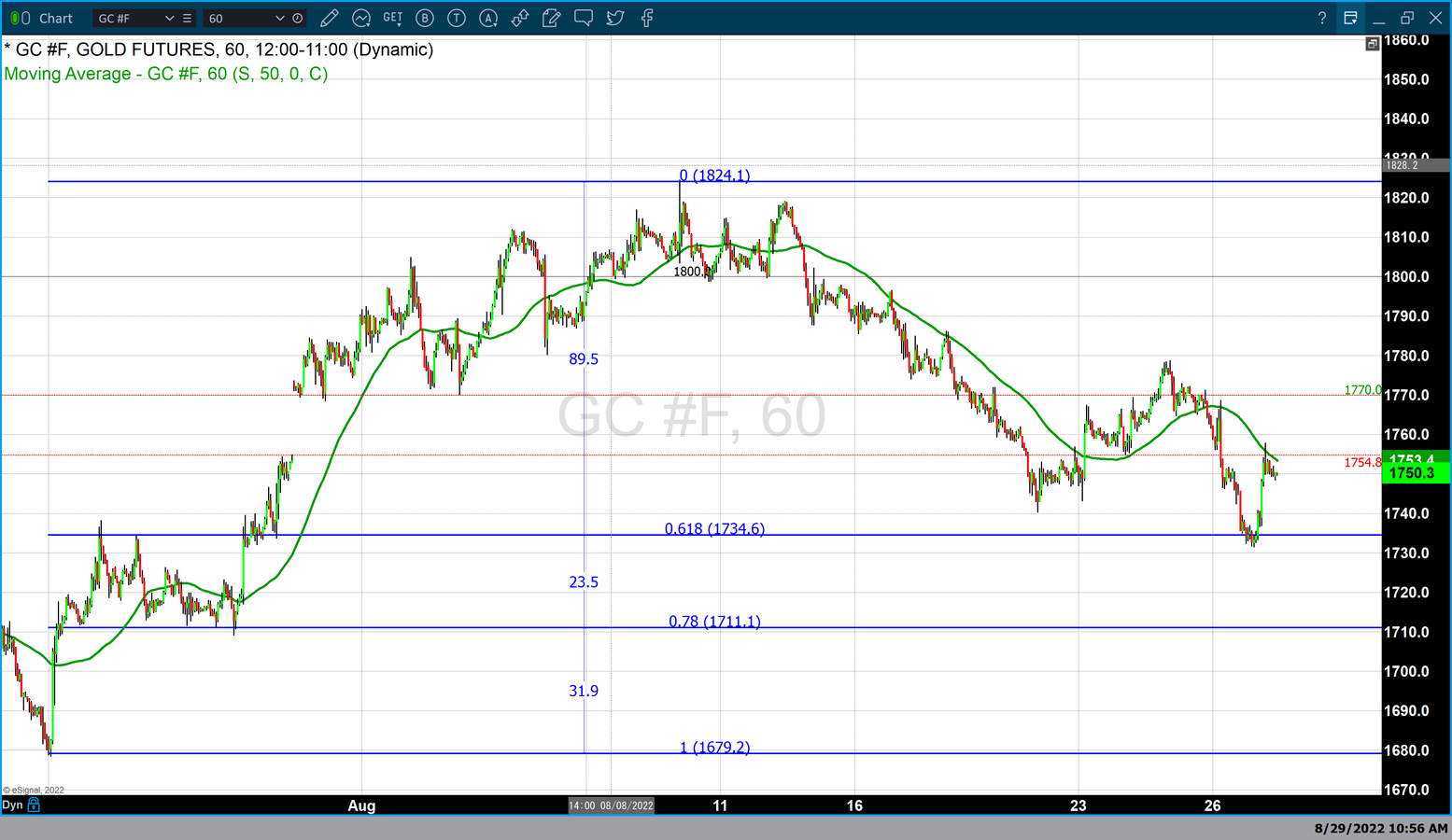Open the note edit icon
This screenshot has height=840, width=1452.
coord(552,18)
